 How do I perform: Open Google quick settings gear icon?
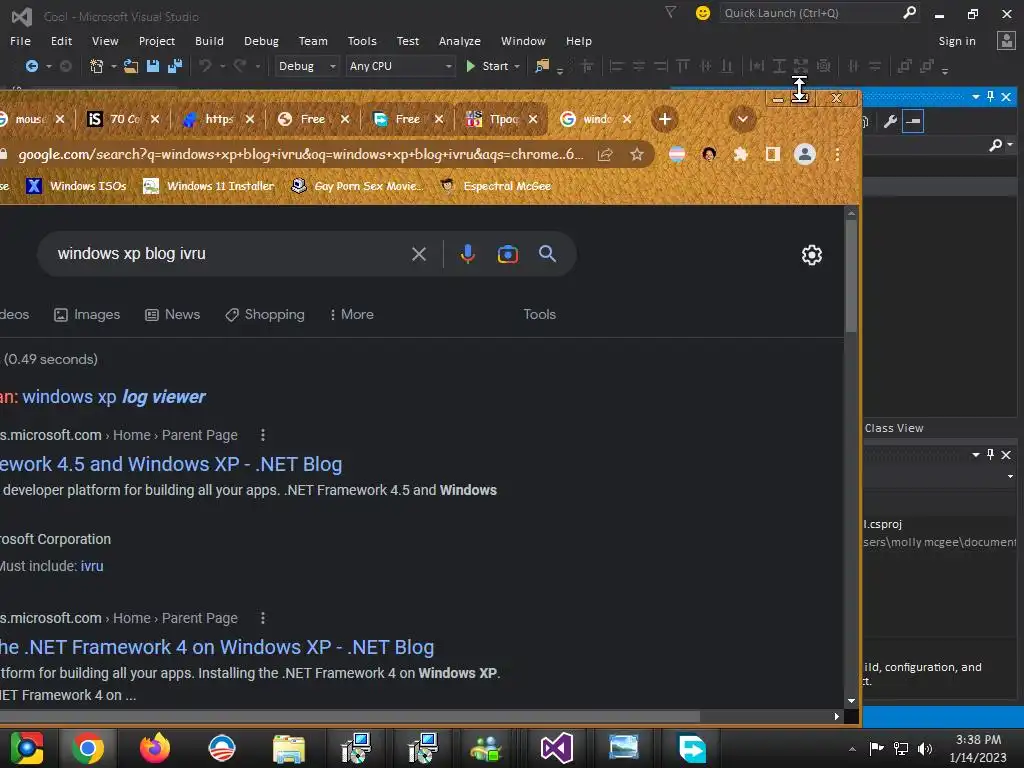812,255
